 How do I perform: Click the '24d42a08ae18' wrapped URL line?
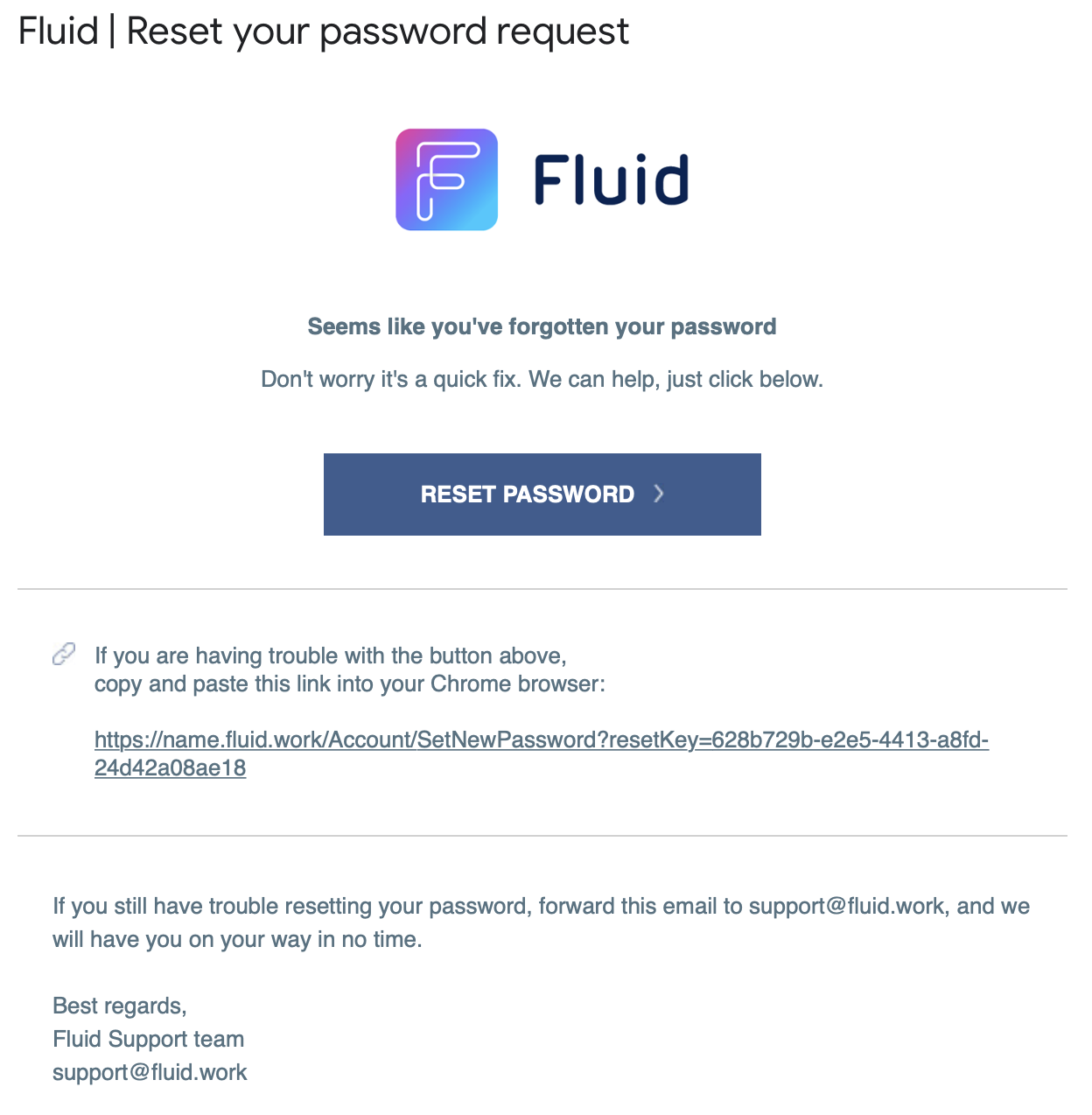pos(170,768)
